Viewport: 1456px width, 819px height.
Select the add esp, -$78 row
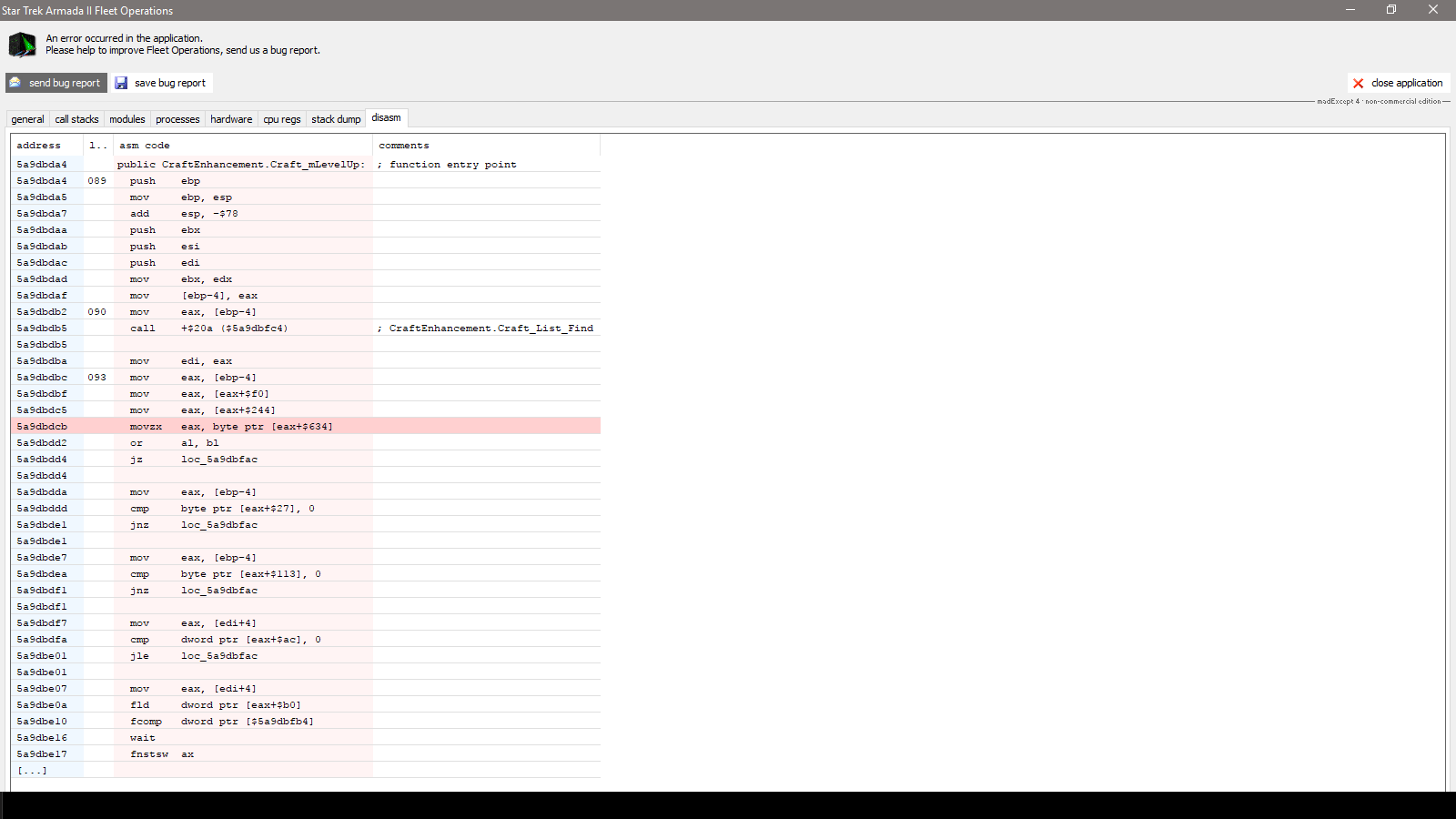[x=306, y=214]
